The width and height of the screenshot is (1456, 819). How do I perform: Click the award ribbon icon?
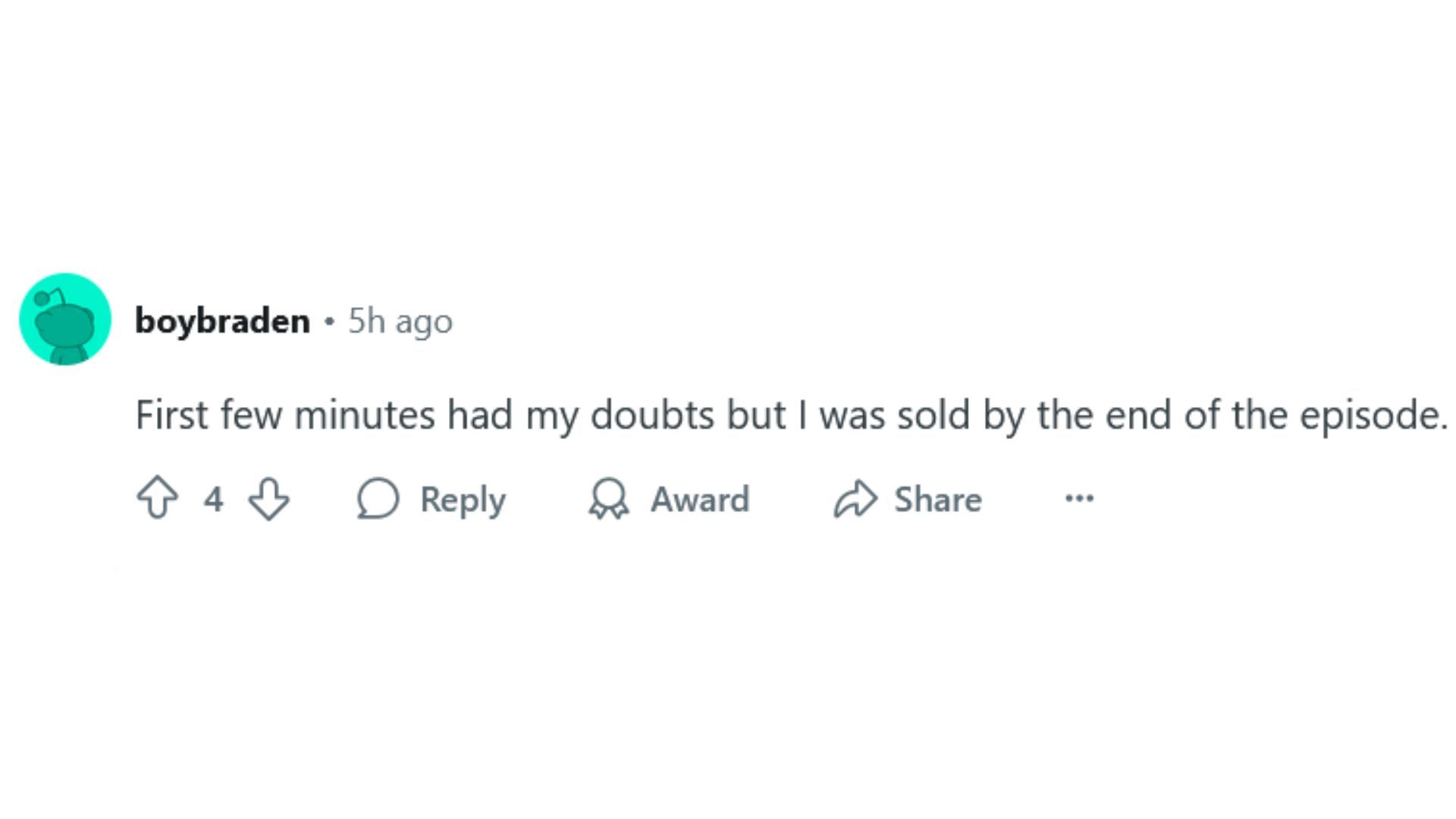(608, 498)
